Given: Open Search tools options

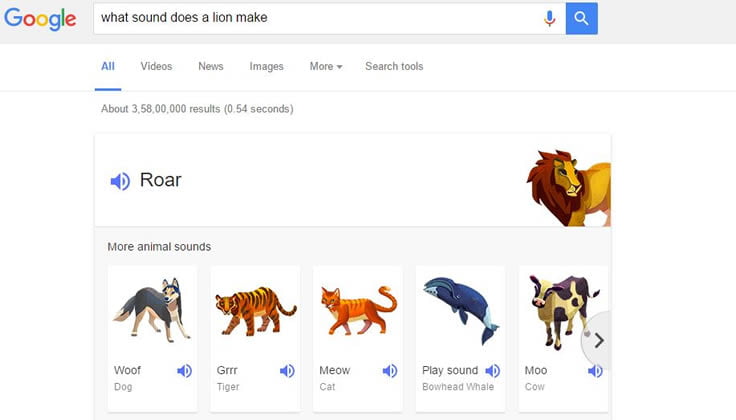Looking at the screenshot, I should tap(394, 67).
